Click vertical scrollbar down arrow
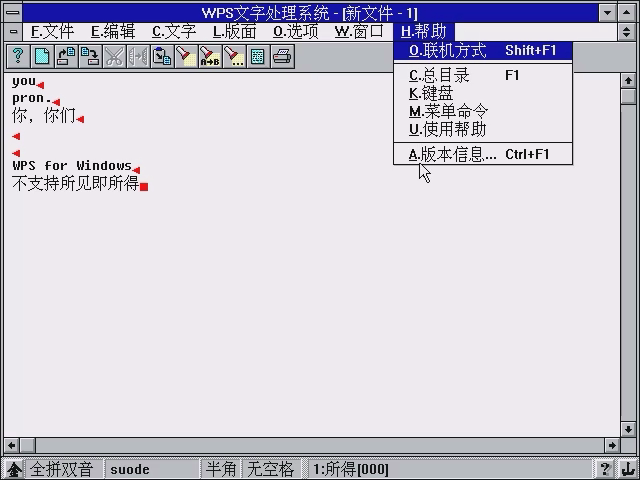 click(628, 429)
